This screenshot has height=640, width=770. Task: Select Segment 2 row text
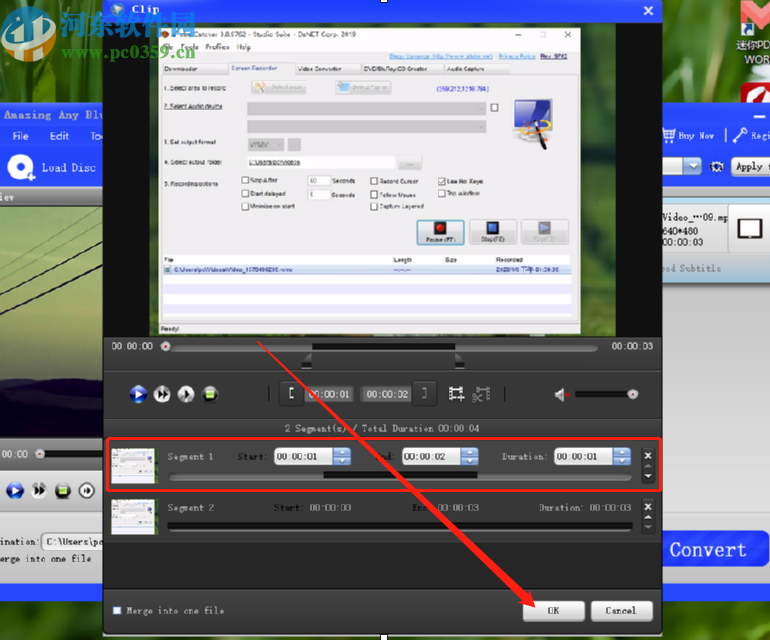(x=191, y=507)
